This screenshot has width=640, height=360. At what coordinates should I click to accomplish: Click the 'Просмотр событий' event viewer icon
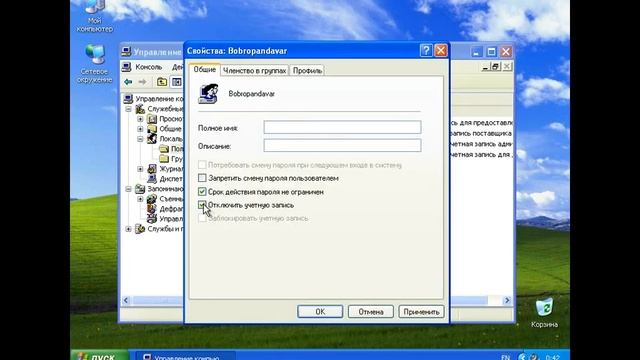pos(152,119)
